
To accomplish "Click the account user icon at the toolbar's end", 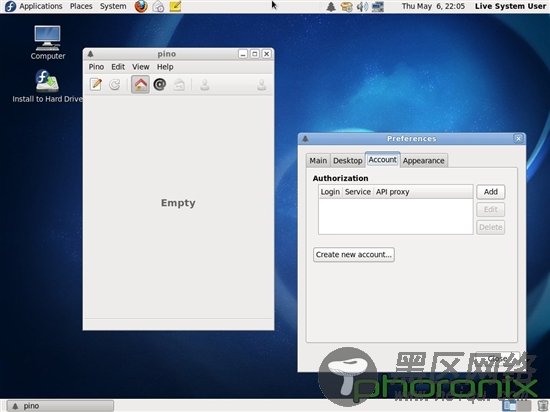I will tap(262, 85).
